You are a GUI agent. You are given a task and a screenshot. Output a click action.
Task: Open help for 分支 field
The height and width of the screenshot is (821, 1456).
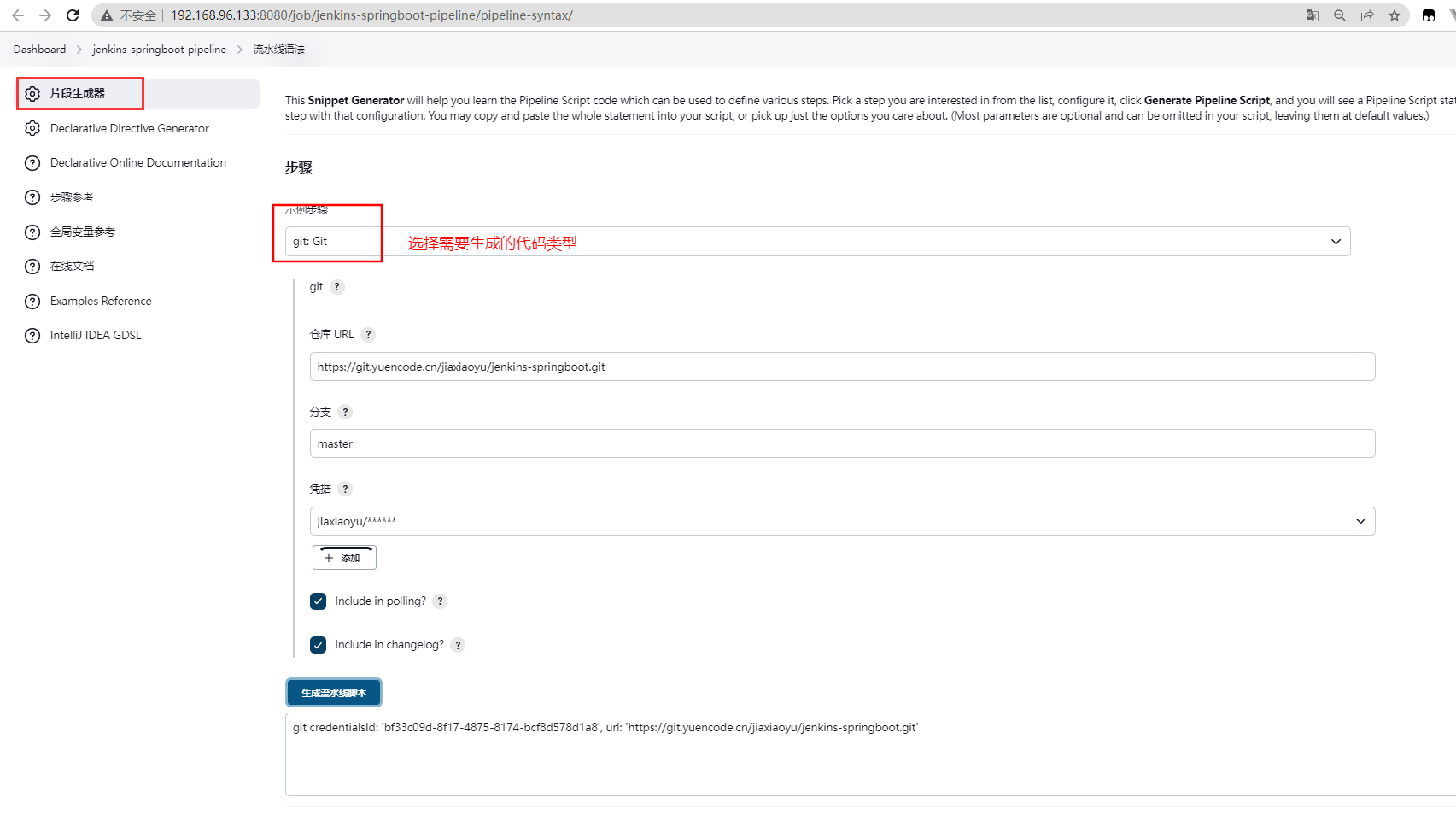click(x=345, y=412)
